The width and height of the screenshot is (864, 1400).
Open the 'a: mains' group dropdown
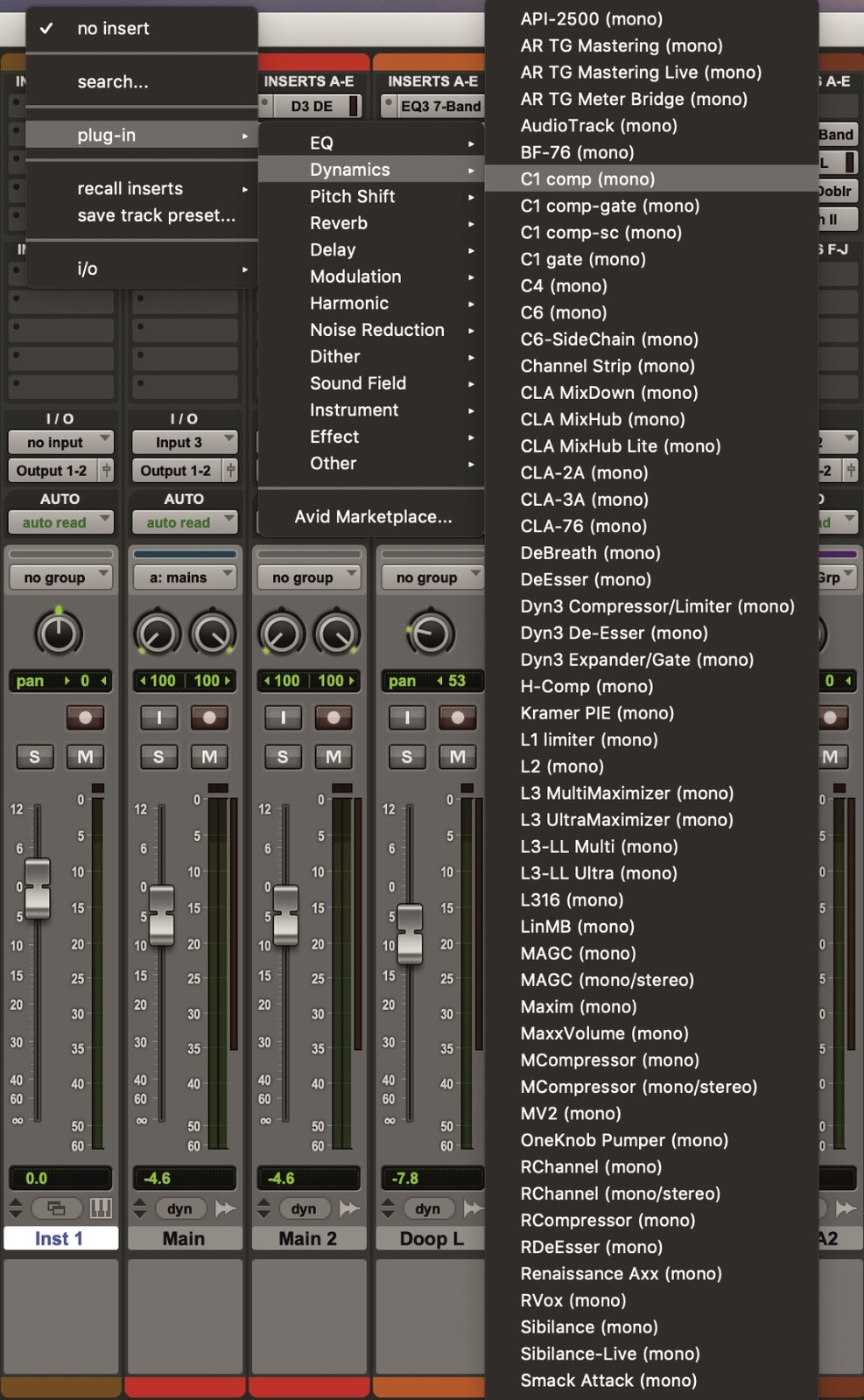point(184,577)
